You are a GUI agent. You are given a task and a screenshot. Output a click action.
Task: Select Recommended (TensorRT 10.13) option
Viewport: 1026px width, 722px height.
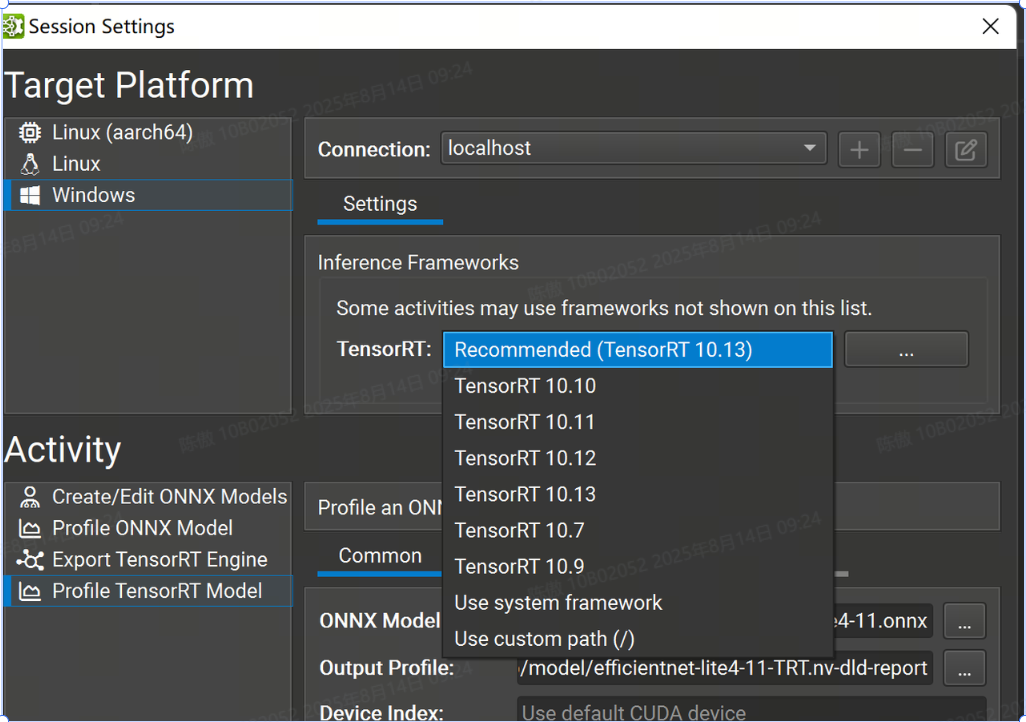638,350
